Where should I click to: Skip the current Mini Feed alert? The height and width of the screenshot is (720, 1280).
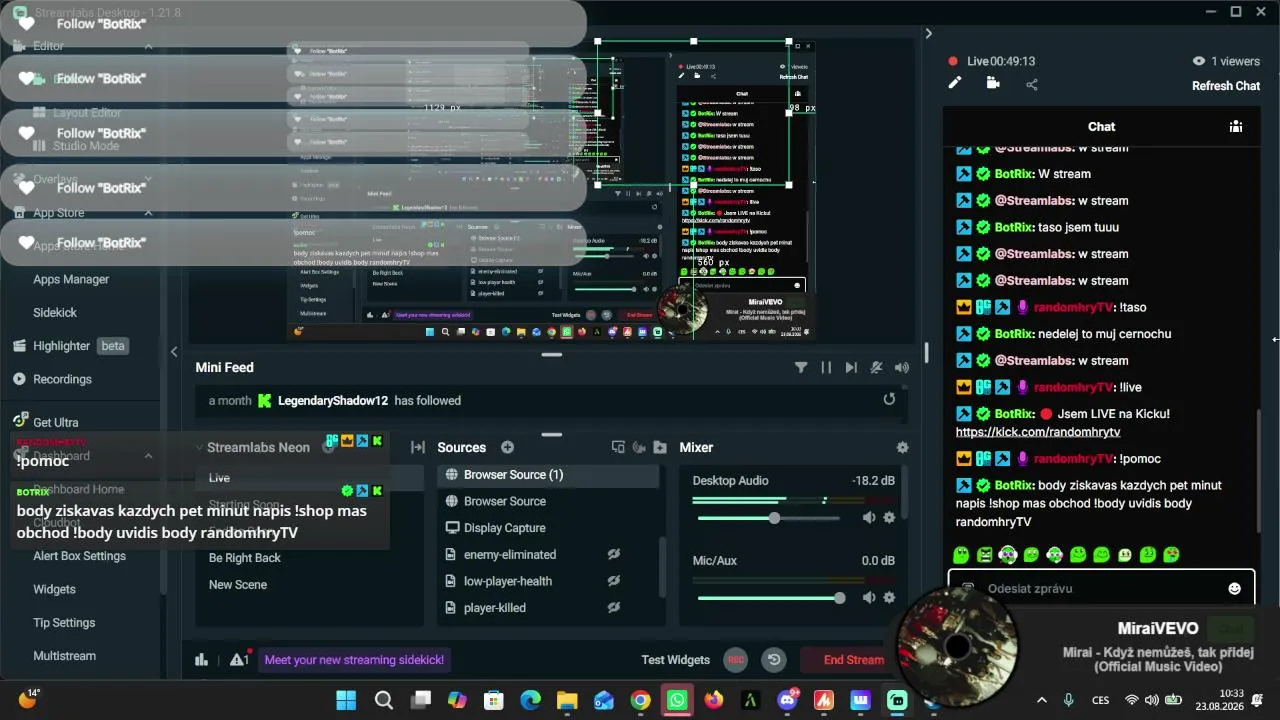point(851,367)
